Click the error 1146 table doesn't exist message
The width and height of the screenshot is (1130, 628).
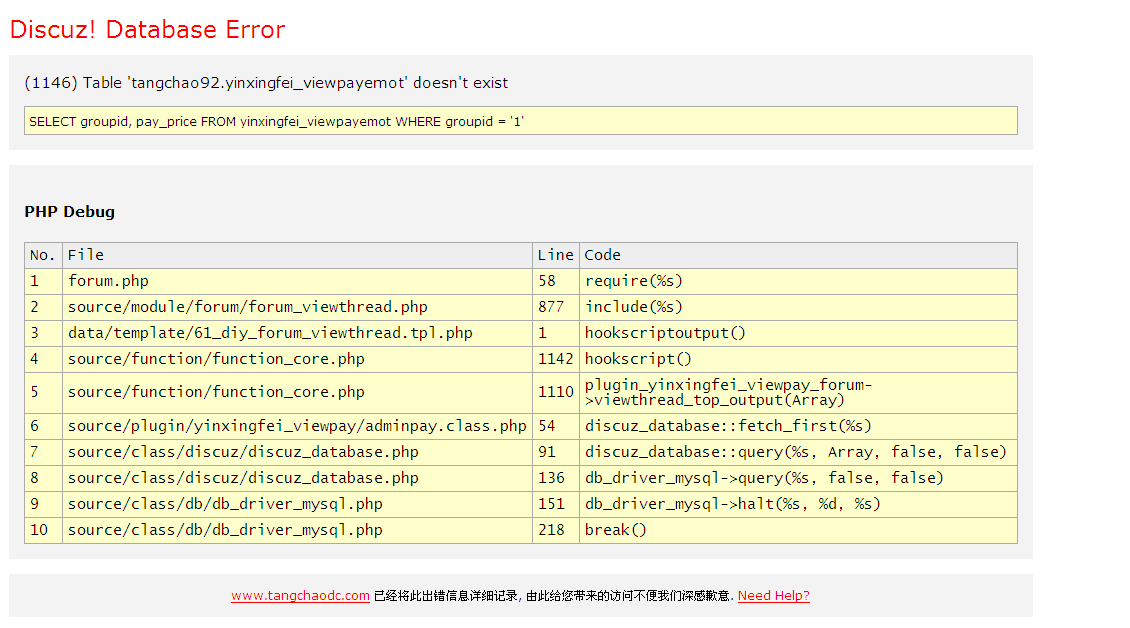click(x=266, y=83)
